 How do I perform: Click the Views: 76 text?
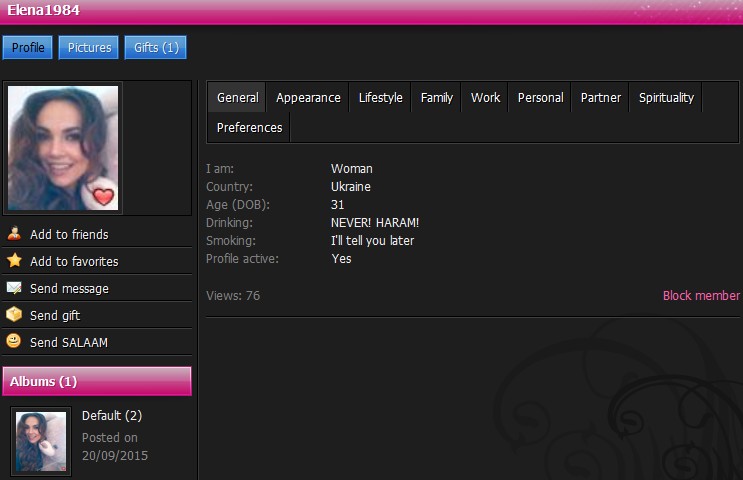[x=233, y=296]
